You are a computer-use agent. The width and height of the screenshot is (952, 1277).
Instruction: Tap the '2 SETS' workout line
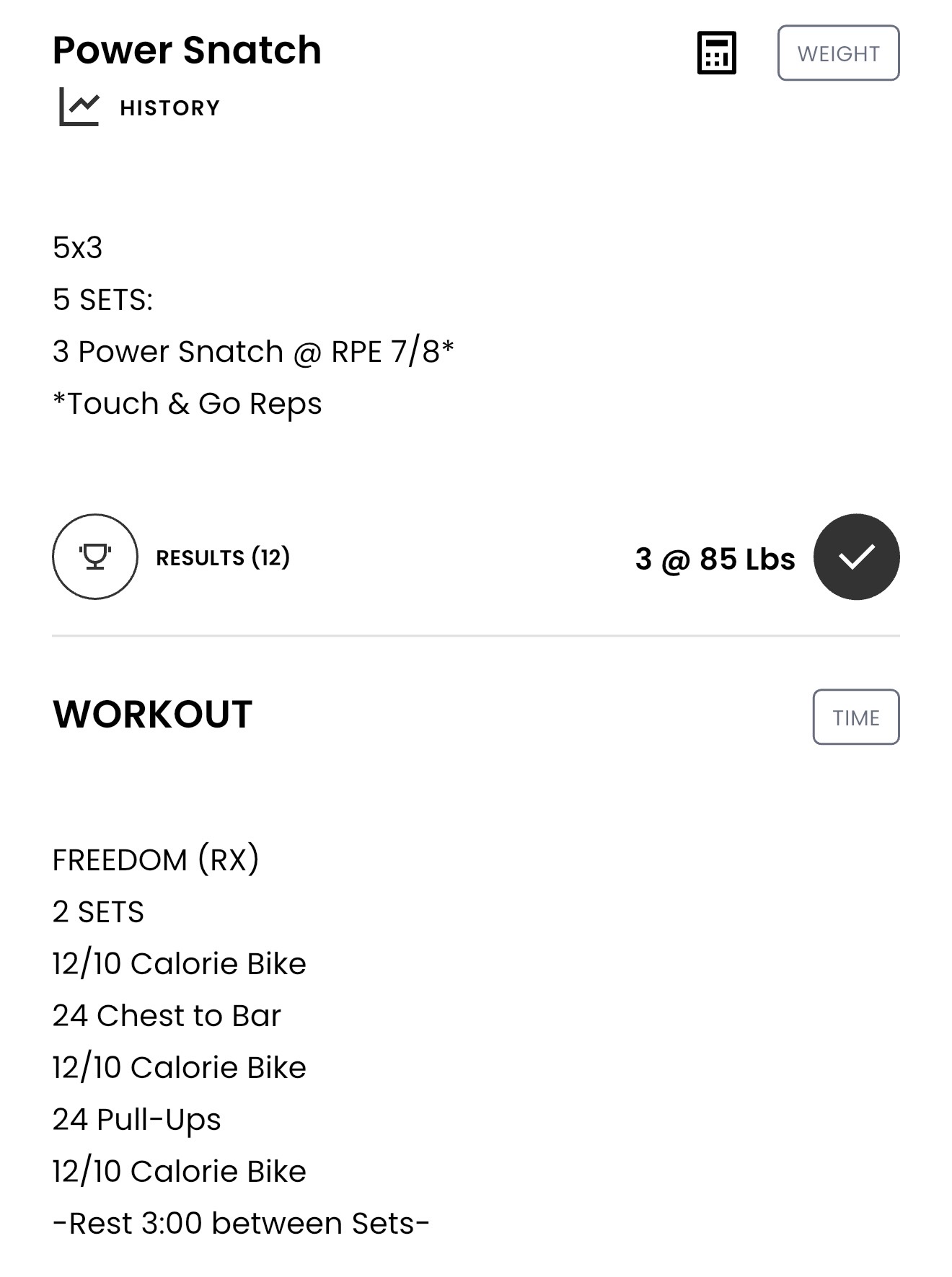98,911
